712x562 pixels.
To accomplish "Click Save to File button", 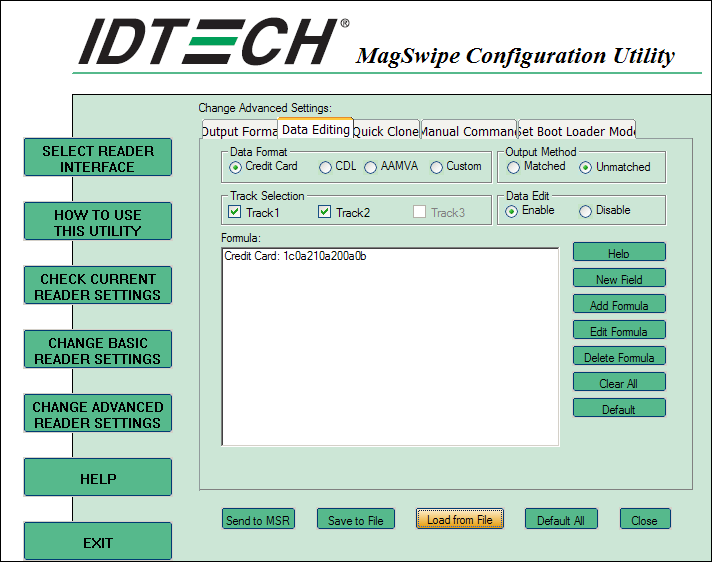I will (x=356, y=519).
